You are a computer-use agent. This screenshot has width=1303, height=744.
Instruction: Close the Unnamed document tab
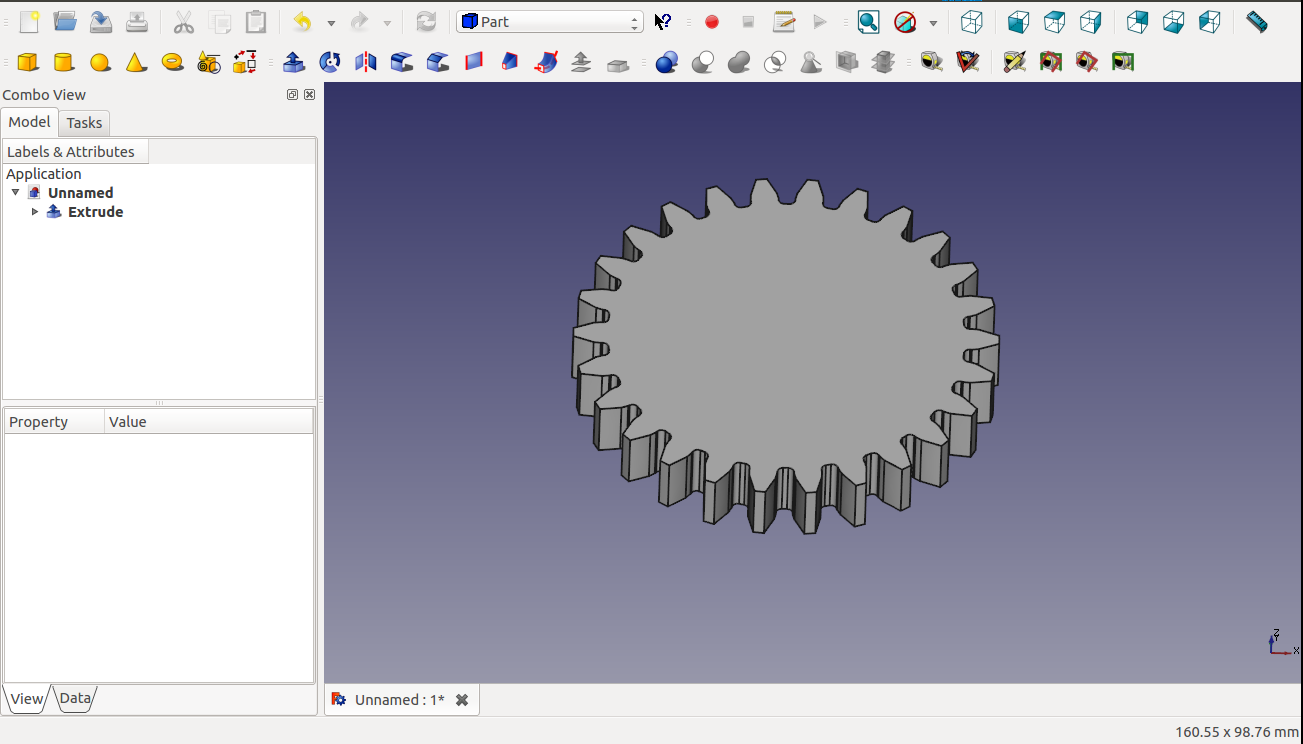pos(462,700)
